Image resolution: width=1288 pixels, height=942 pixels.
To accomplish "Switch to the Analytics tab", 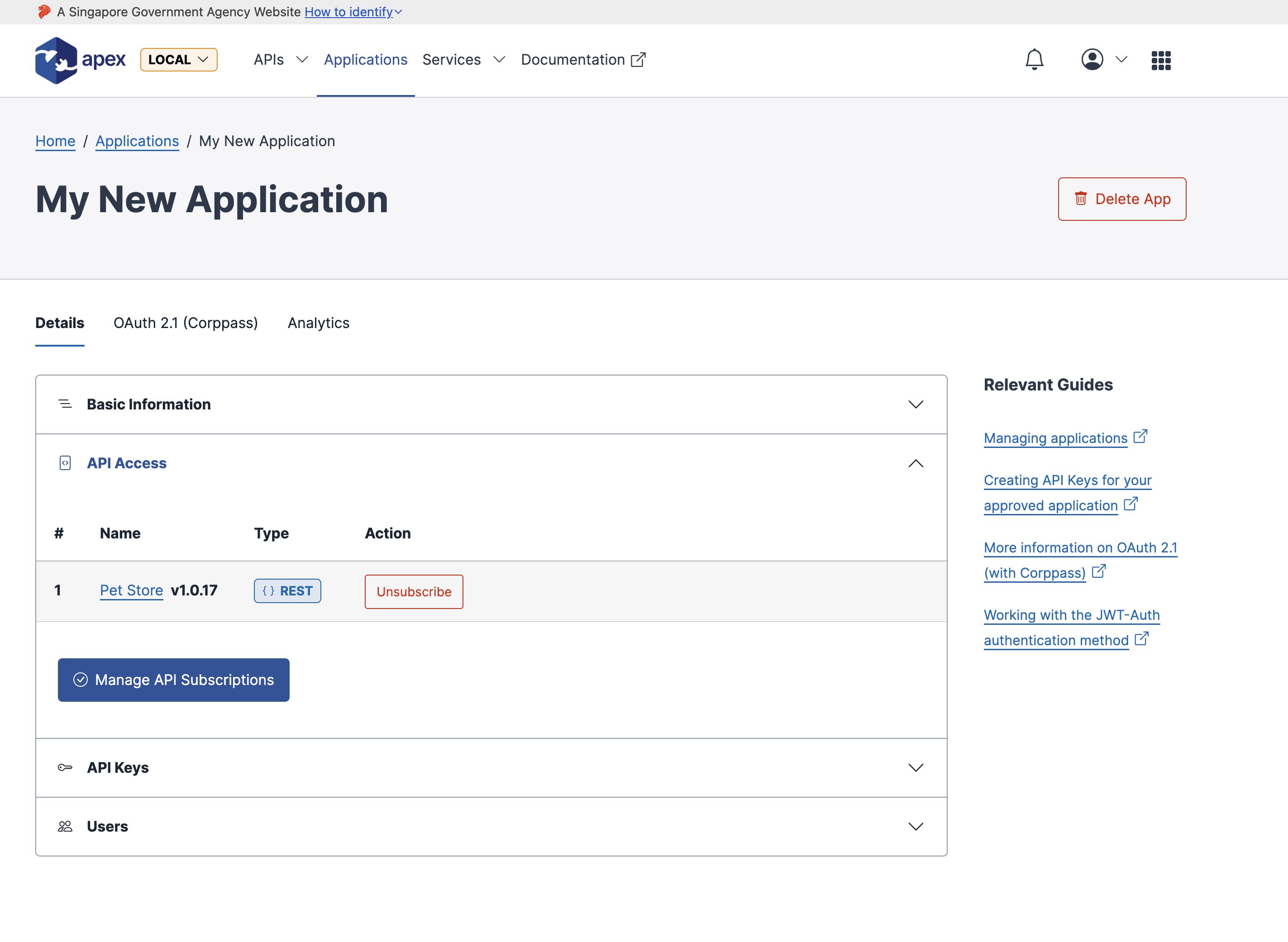I will tap(318, 323).
